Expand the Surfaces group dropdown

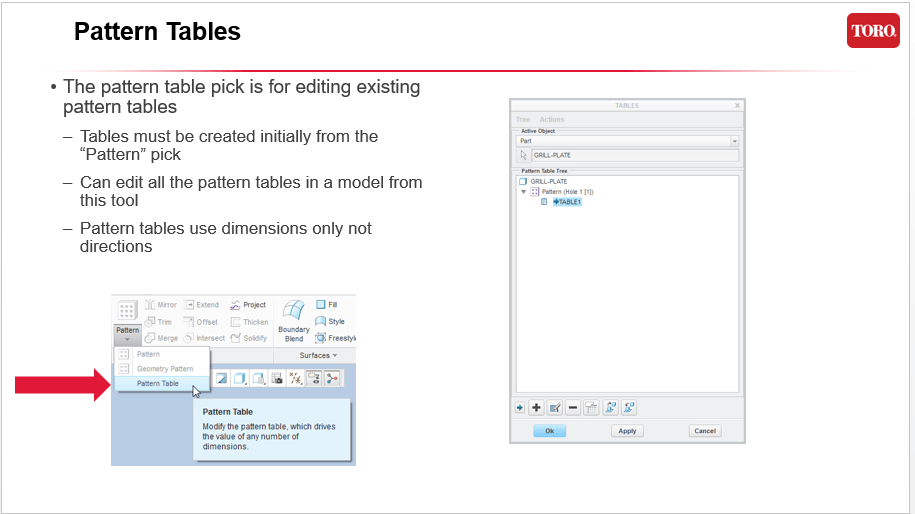[318, 355]
